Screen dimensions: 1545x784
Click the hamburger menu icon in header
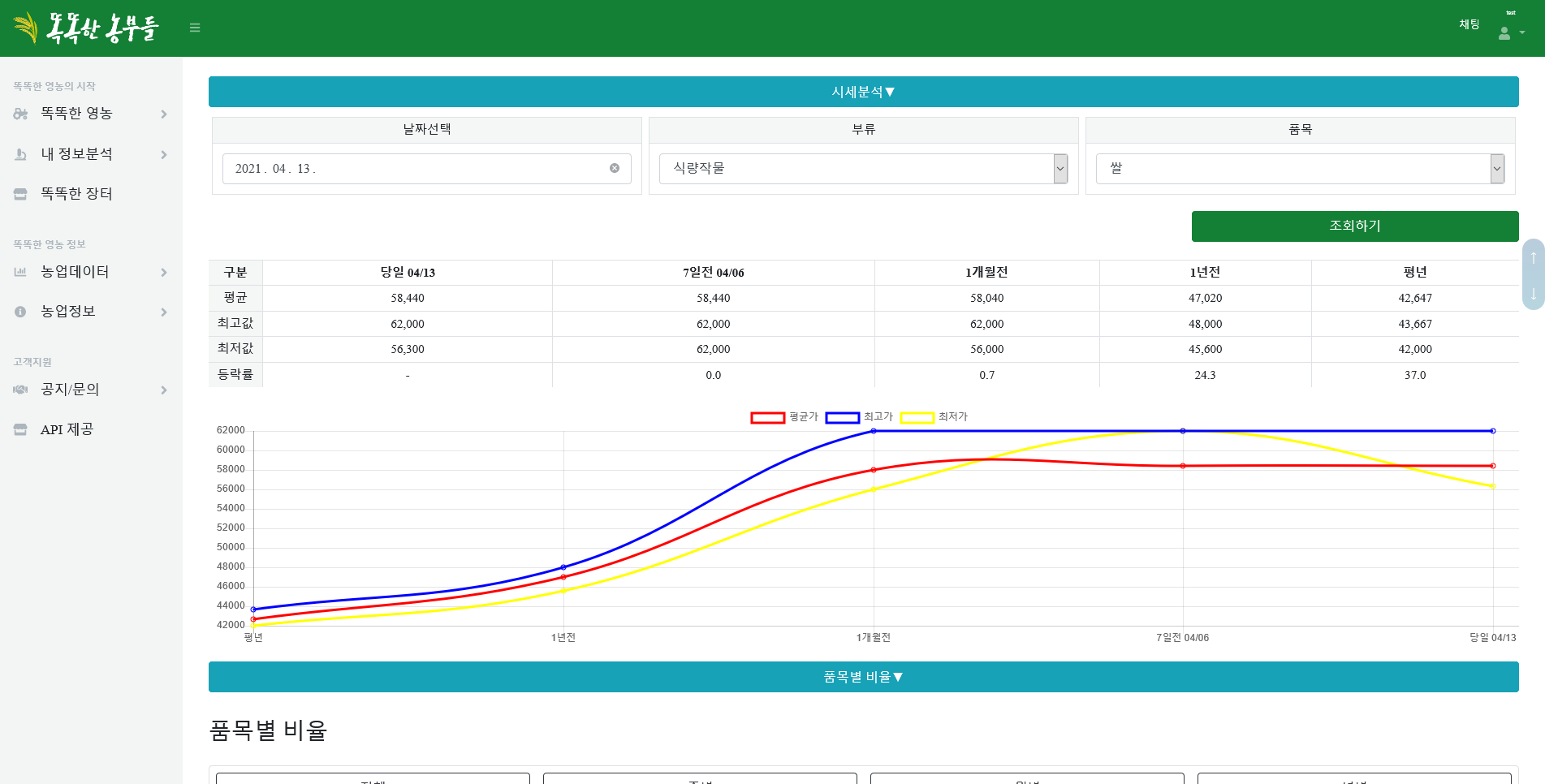click(195, 28)
